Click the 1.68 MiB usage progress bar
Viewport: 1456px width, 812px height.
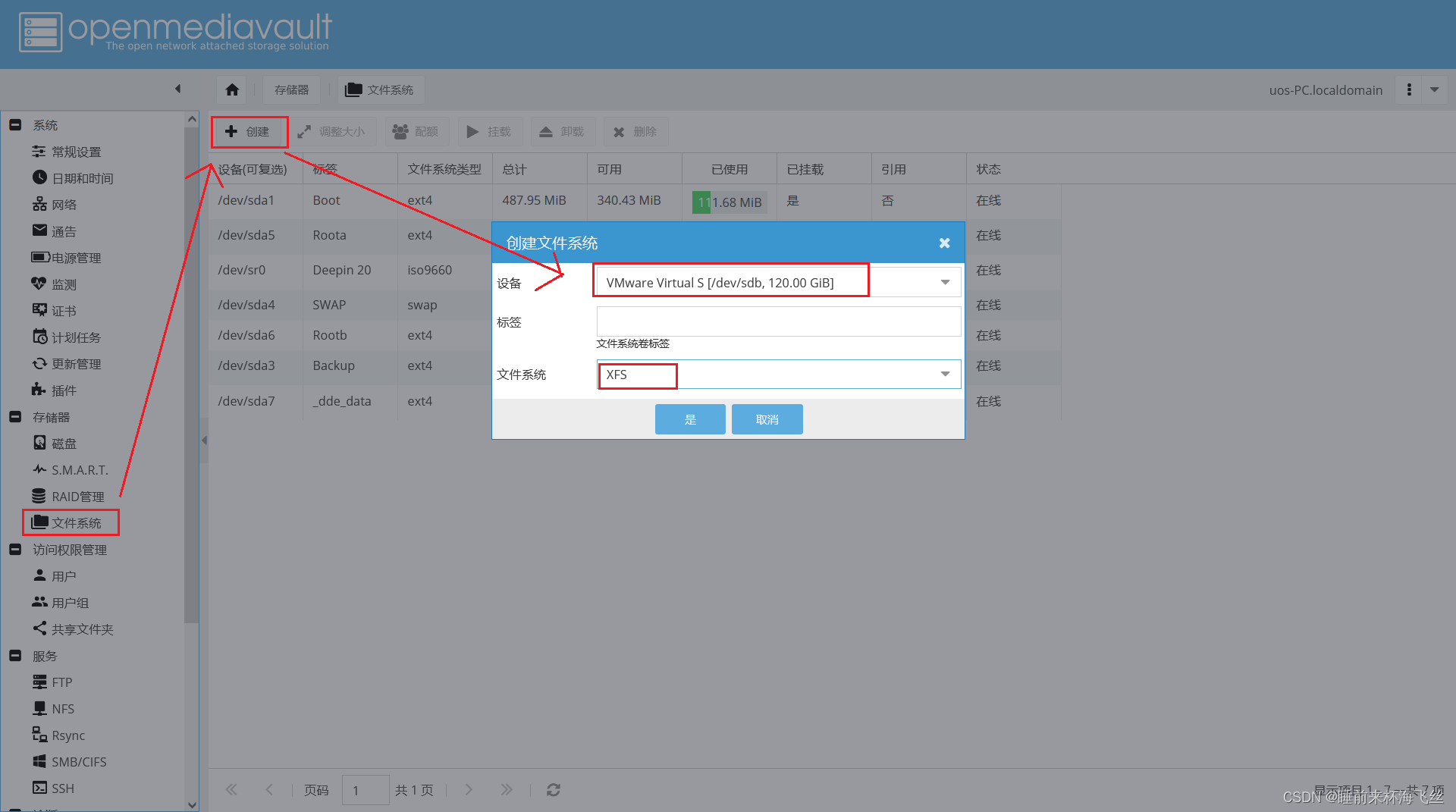click(x=730, y=202)
